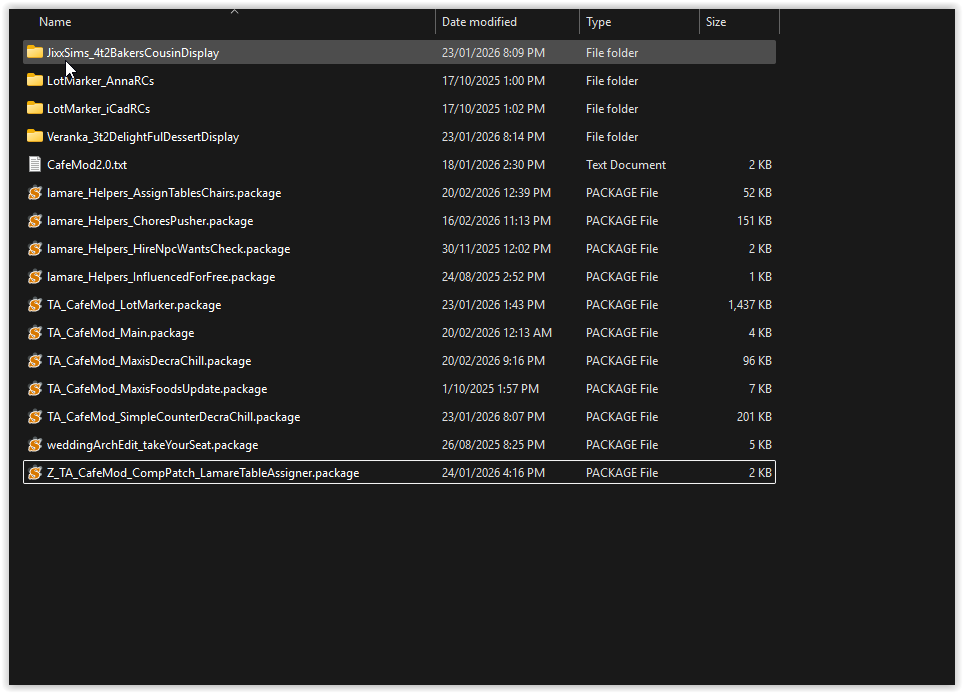This screenshot has height=693, width=963.
Task: Click the LotMarker_AnnaRCs folder icon
Action: point(34,81)
